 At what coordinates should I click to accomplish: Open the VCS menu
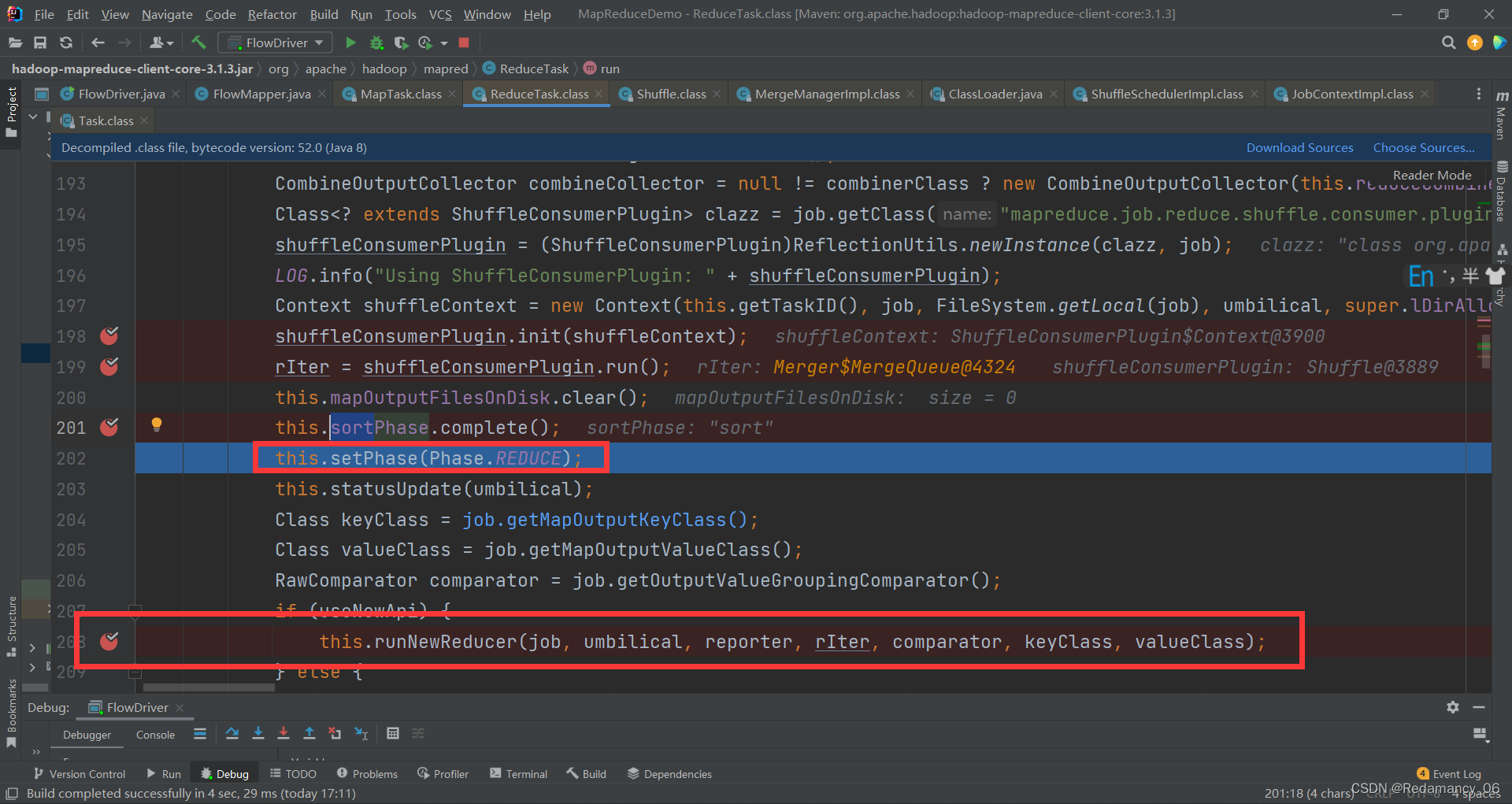[440, 14]
